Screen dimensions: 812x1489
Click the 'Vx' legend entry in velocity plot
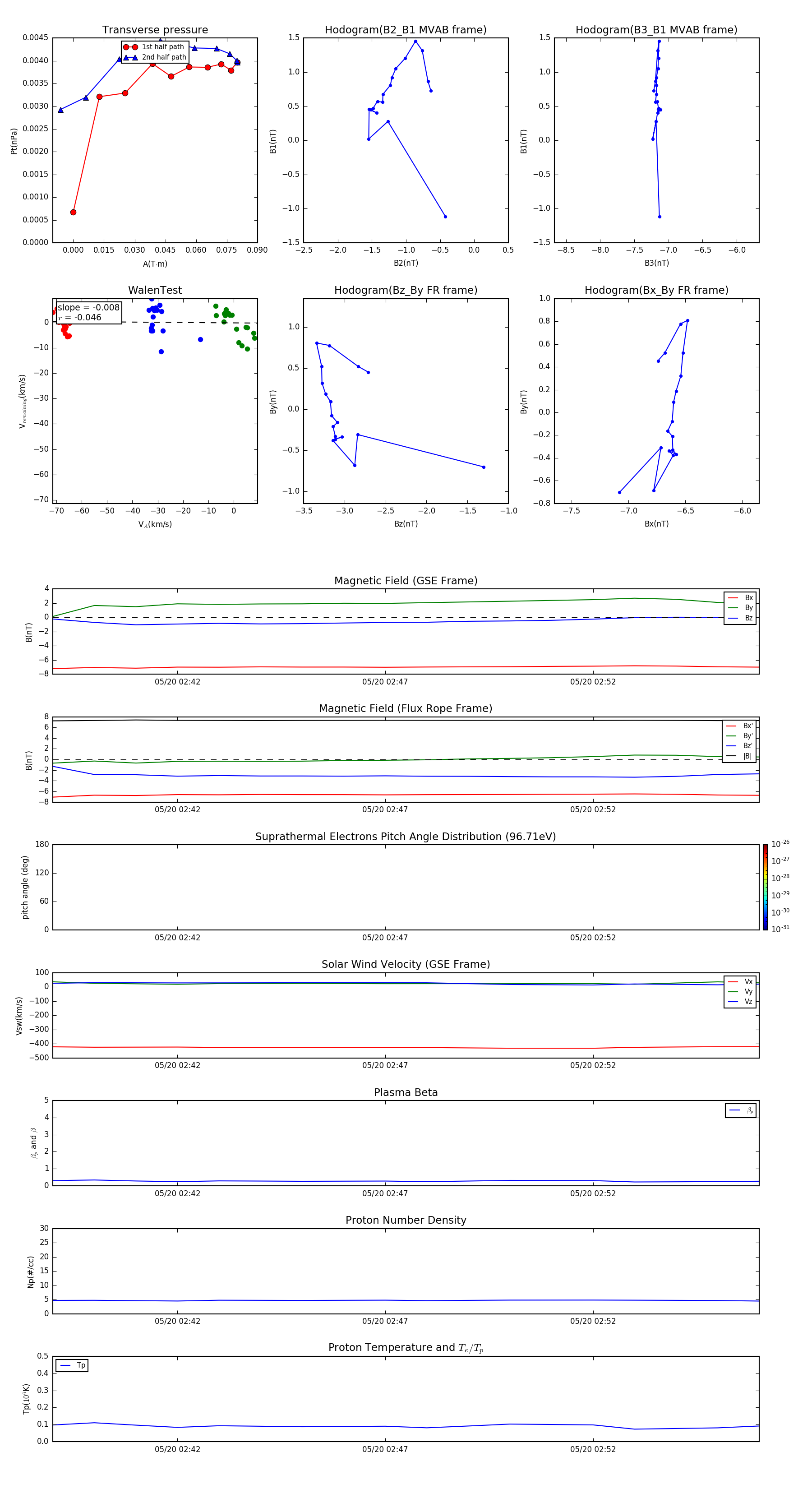tap(740, 981)
